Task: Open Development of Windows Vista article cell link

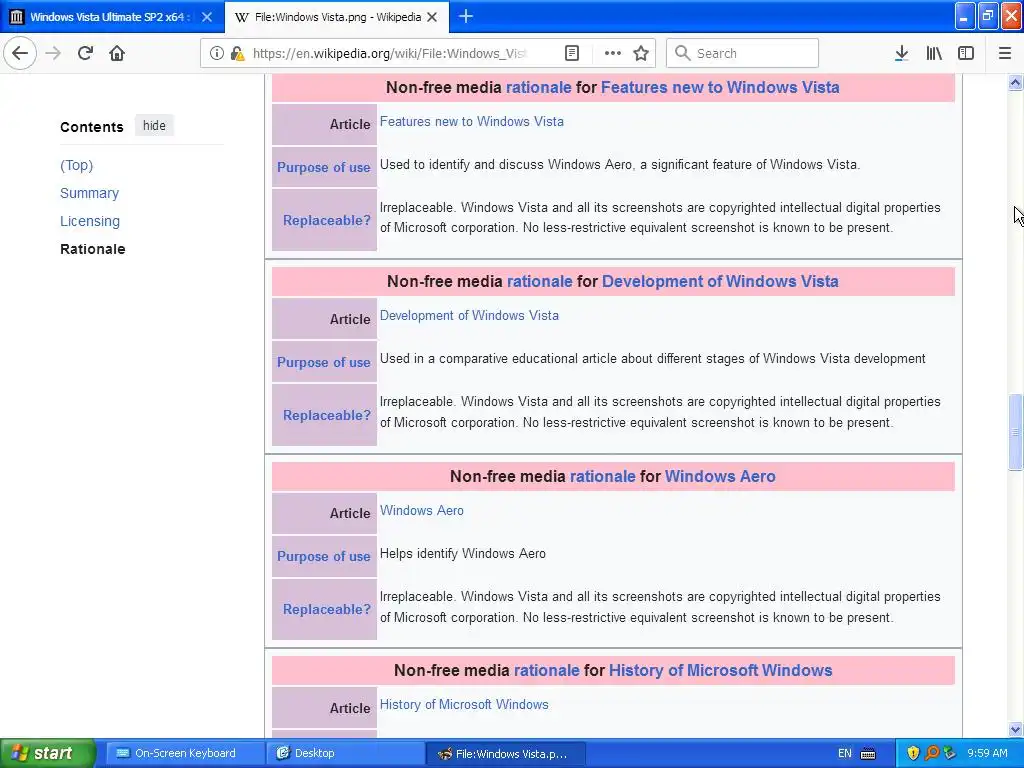Action: click(x=470, y=315)
